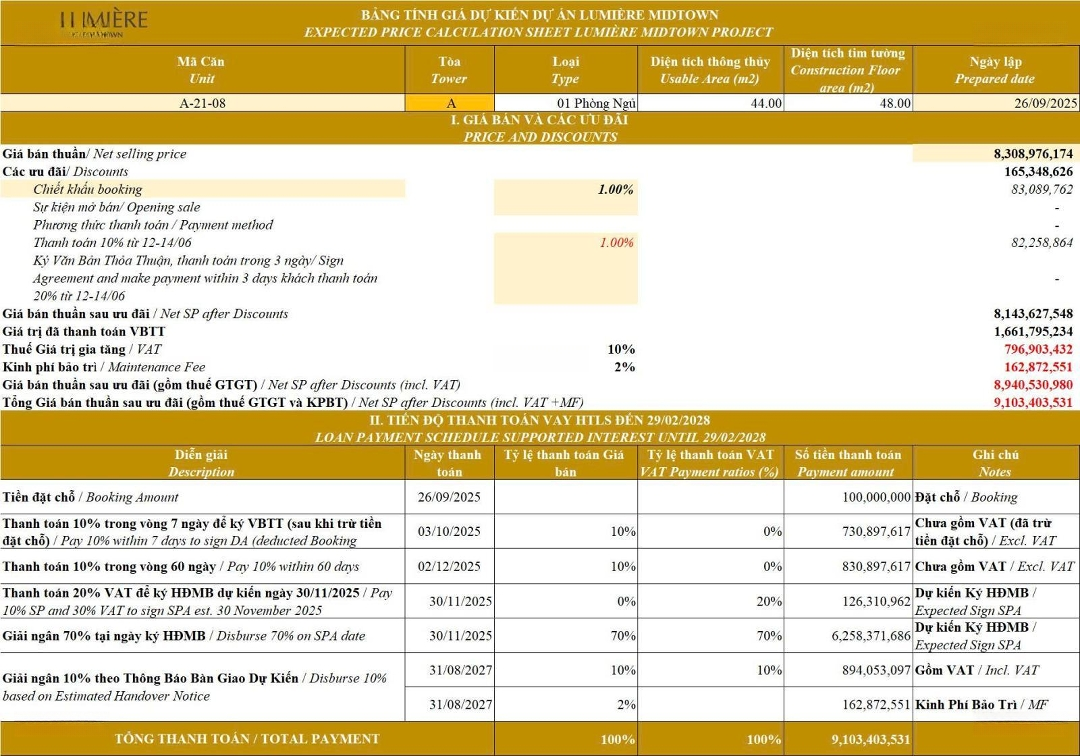Screen dimensions: 1080x756
Task: Select the Chiết khấu booking label cell
Action: (203, 189)
